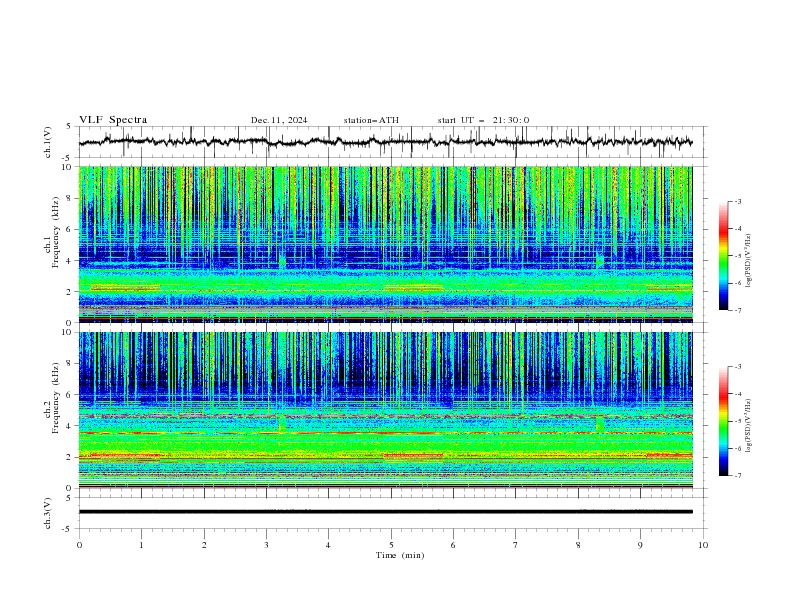The image size is (792, 612).
Task: Click the time axis tick label '7'
Action: 516,545
